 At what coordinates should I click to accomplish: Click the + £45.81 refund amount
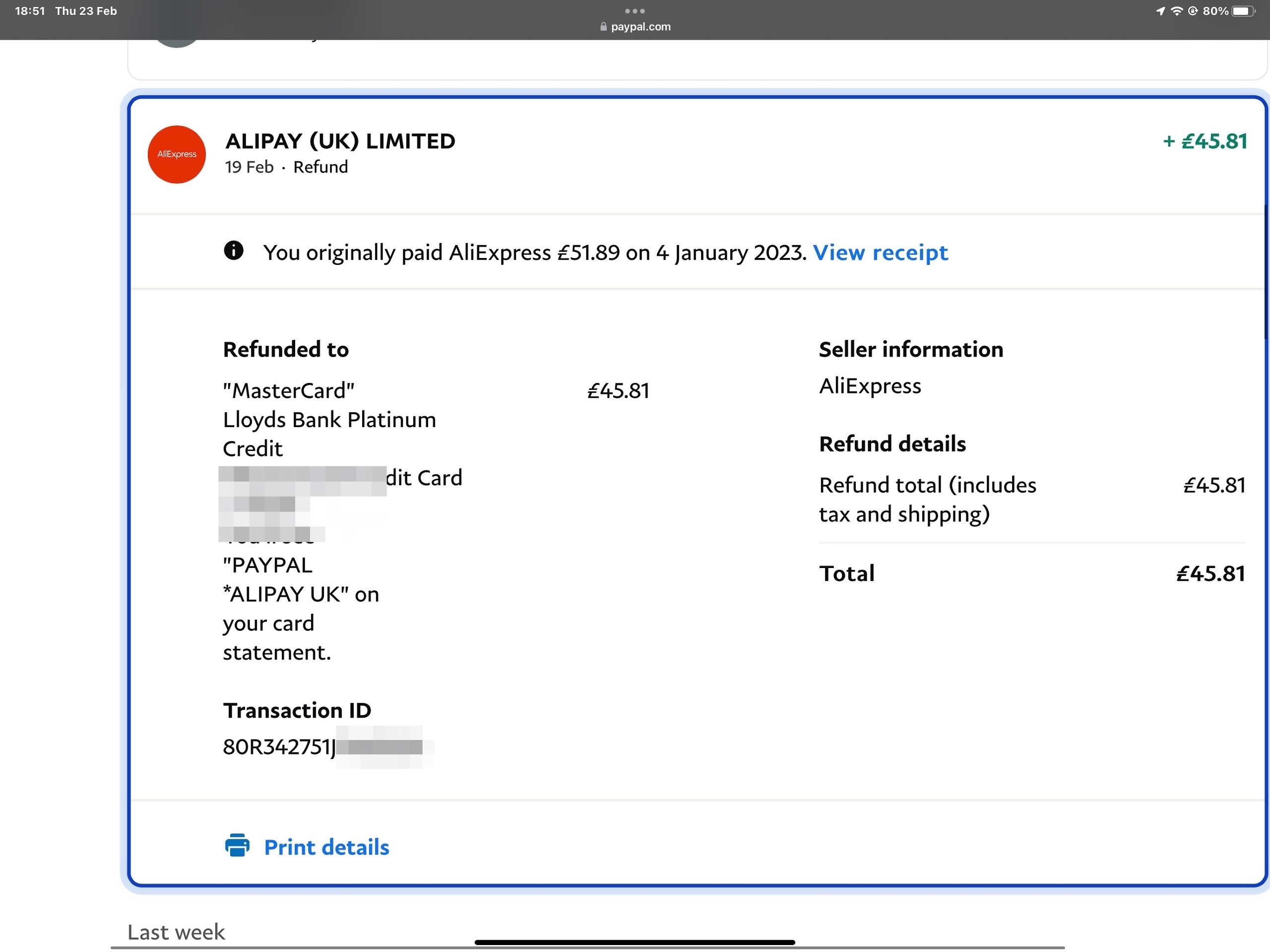(1205, 141)
